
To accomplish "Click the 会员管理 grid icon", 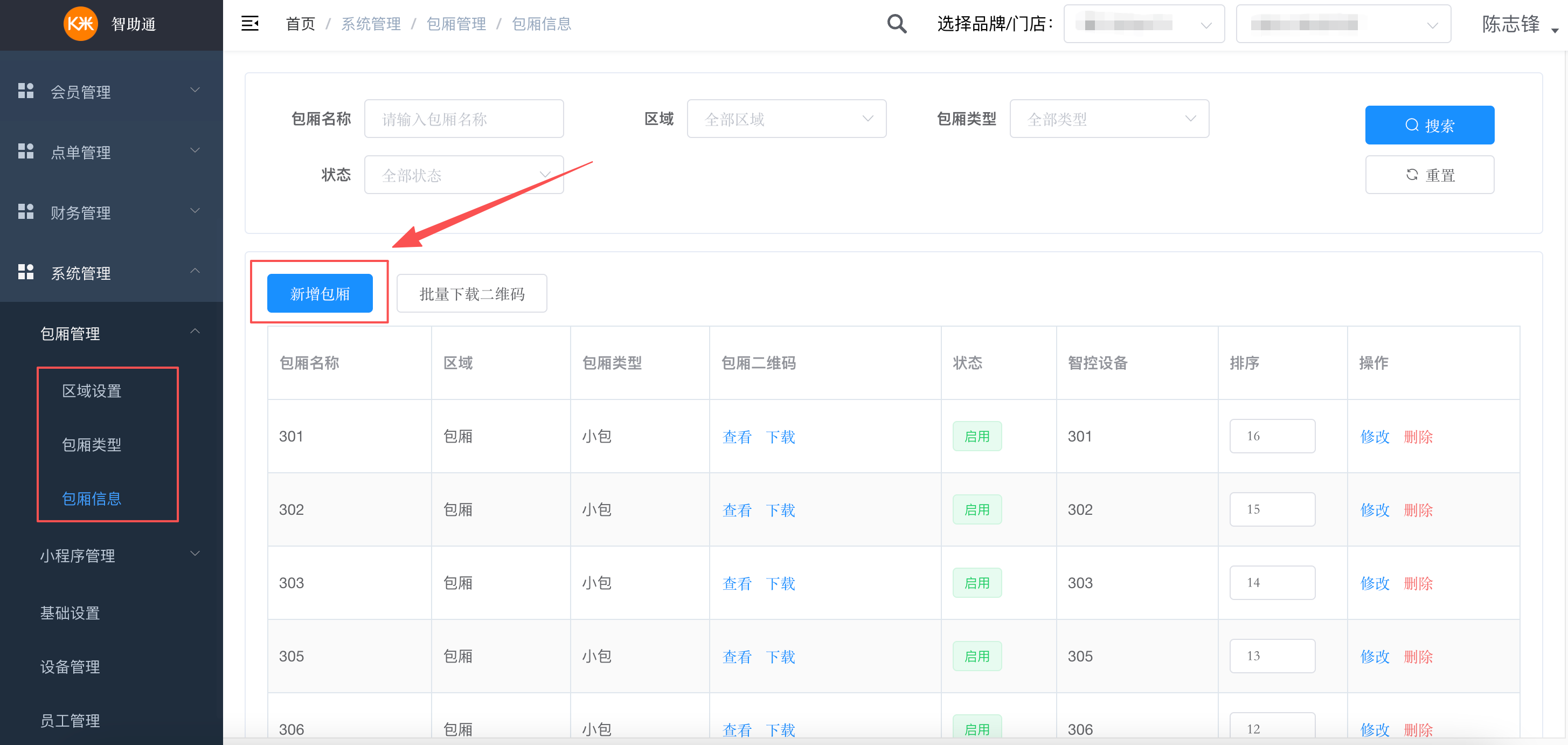I will click(x=25, y=91).
